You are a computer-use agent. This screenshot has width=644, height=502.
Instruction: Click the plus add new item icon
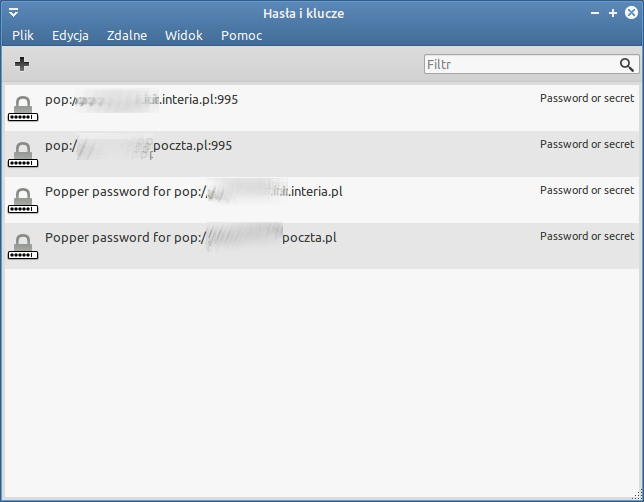pos(22,64)
